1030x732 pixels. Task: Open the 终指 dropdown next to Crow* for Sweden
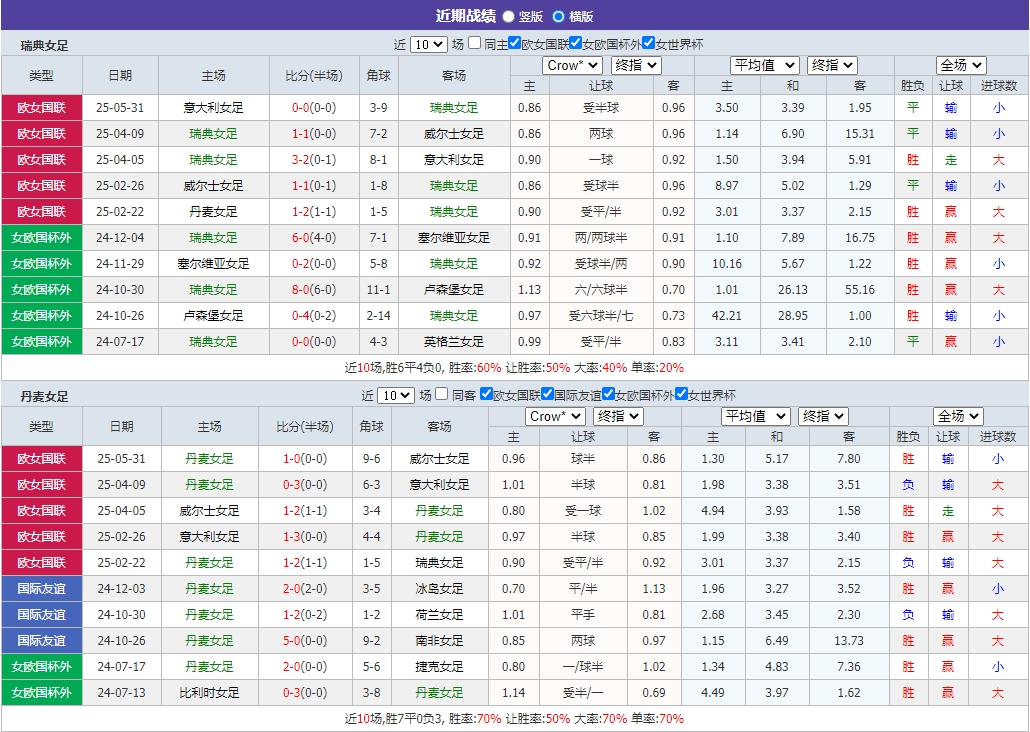tap(636, 65)
